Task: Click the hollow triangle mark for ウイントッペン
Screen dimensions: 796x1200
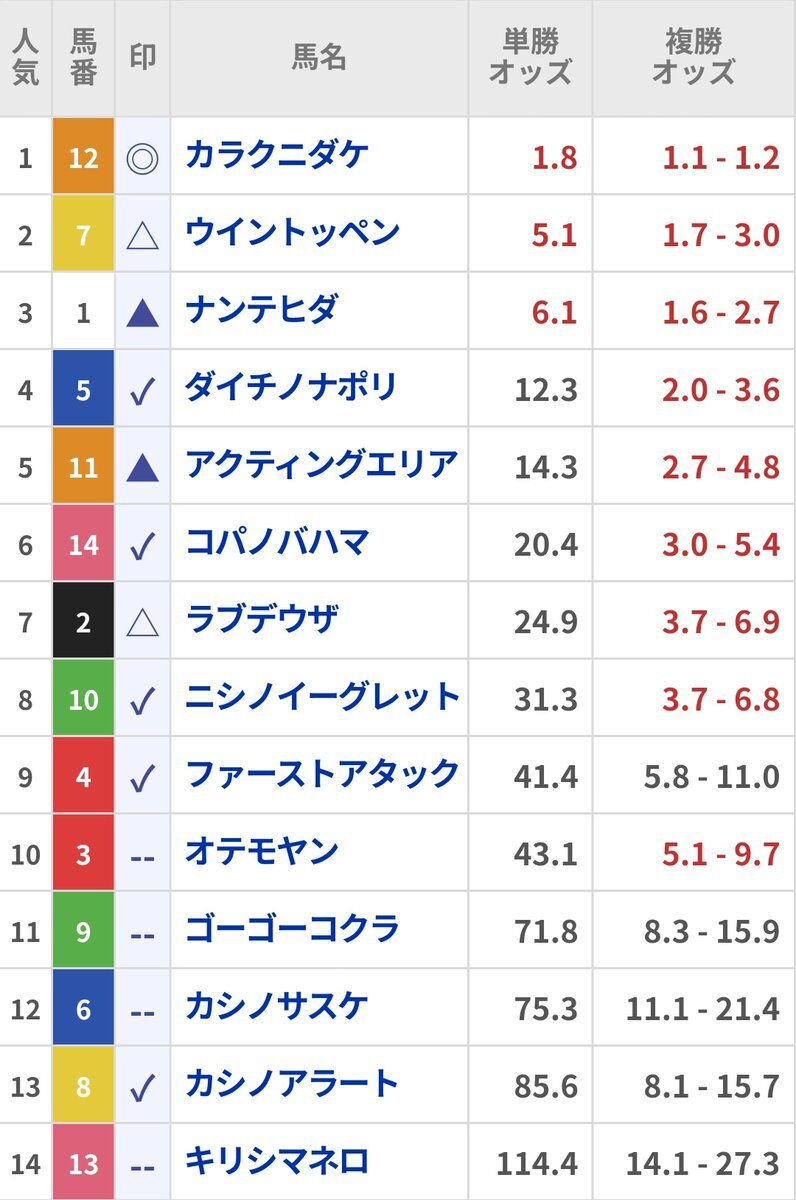Action: 143,235
